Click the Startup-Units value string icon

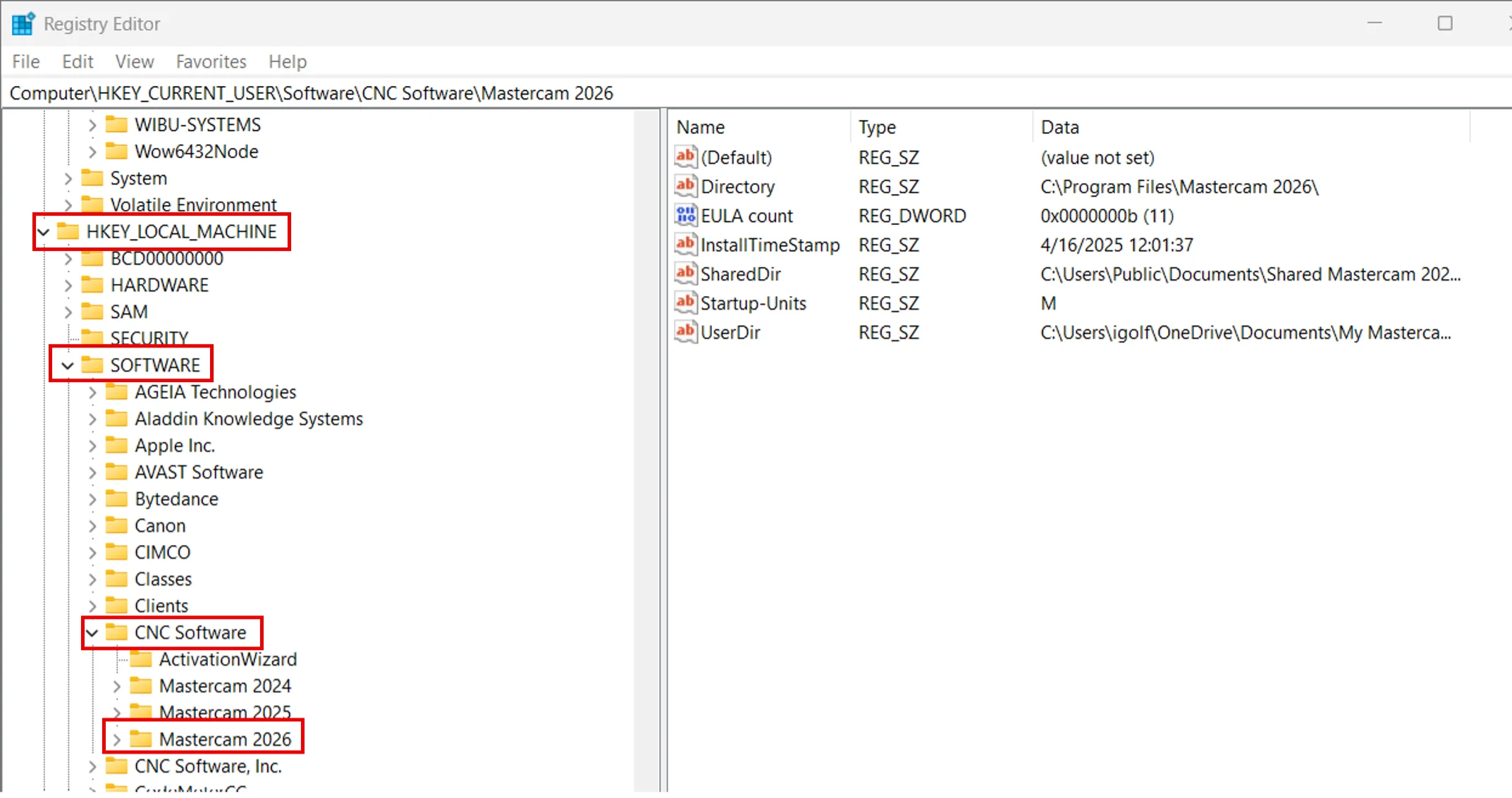(x=685, y=303)
